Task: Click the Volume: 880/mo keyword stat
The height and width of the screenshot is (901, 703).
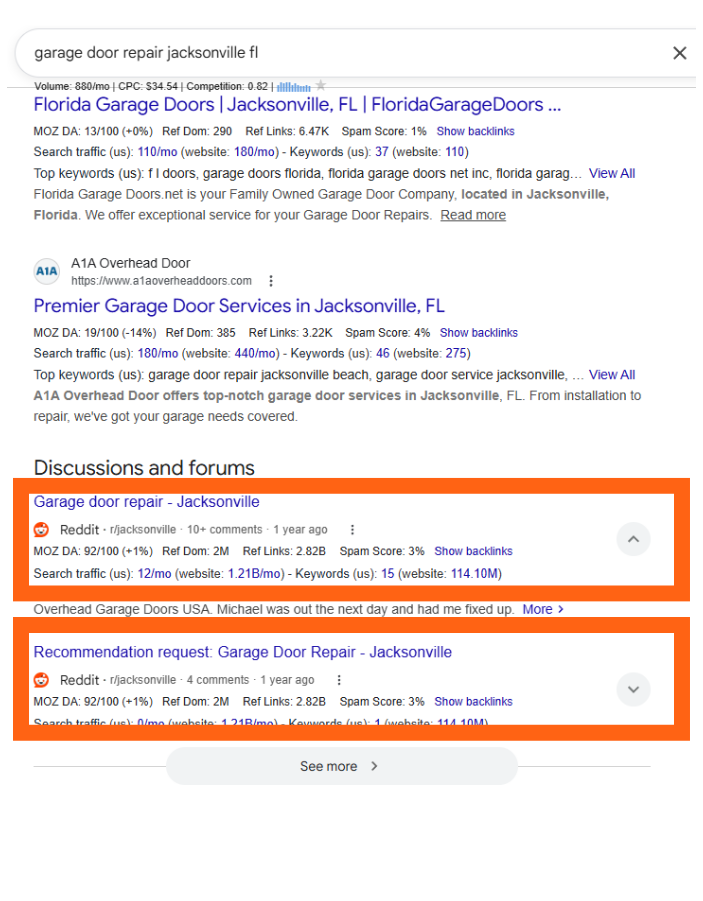Action: coord(72,86)
